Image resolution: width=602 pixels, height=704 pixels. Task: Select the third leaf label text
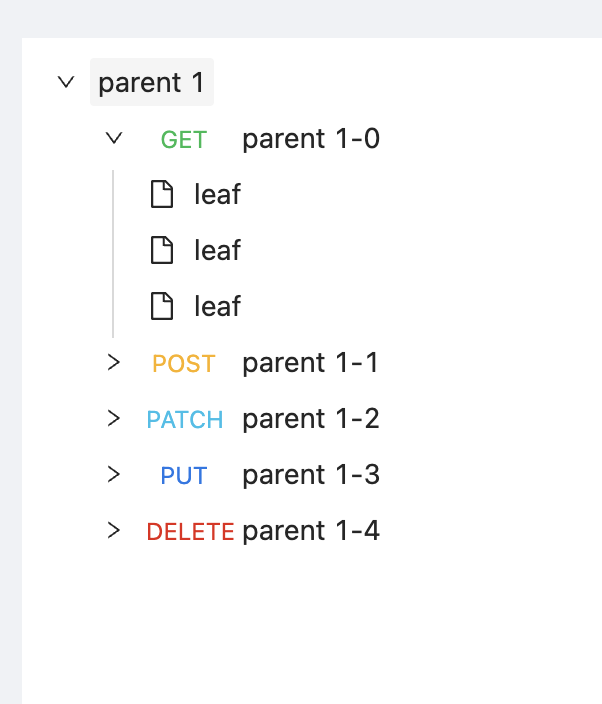pos(217,306)
